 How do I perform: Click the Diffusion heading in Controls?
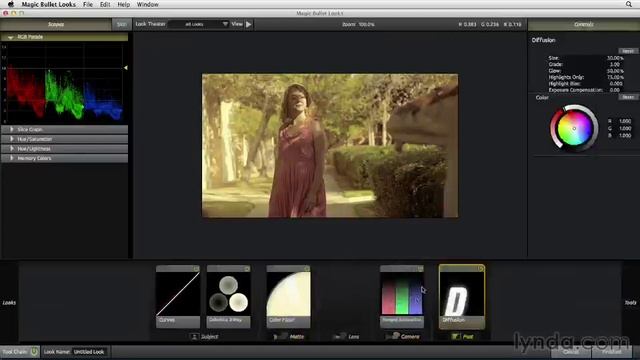tap(543, 40)
